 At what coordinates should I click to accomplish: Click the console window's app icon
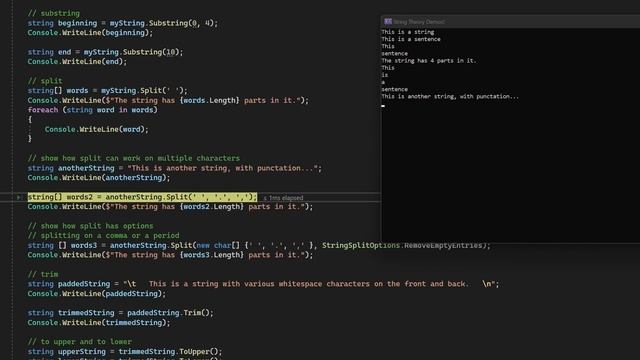[388, 21]
